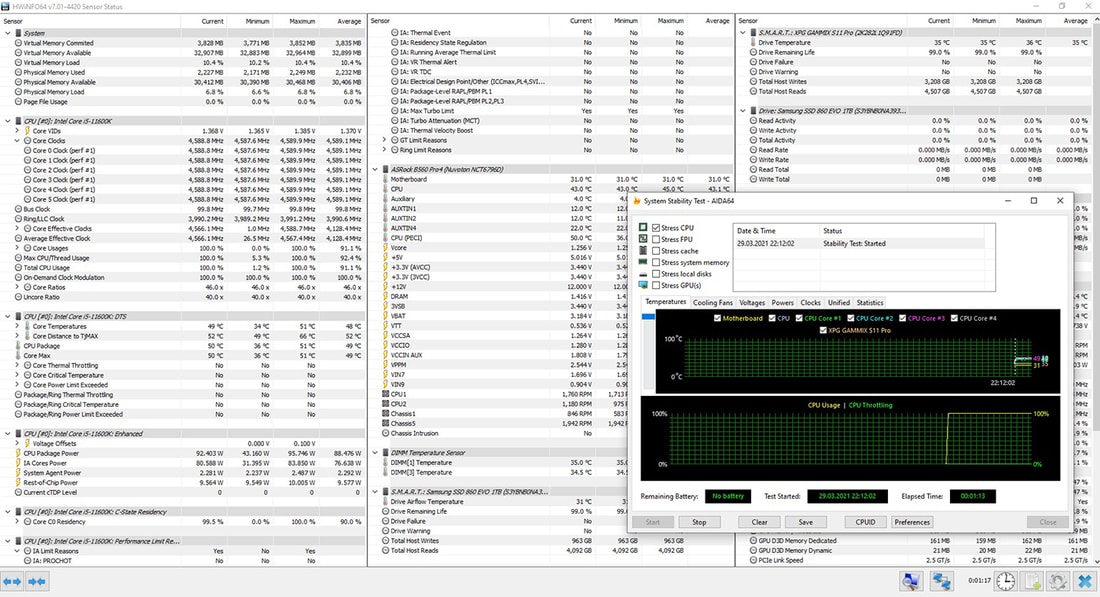The image size is (1100, 597).
Task: Open the sensor search magnifier icon
Action: (x=909, y=581)
